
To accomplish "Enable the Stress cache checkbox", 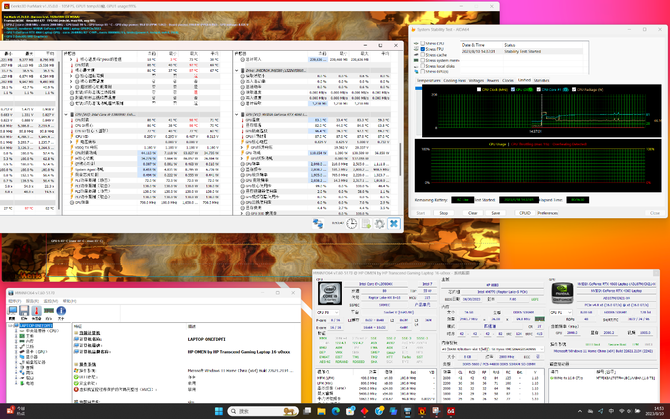I will point(423,55).
